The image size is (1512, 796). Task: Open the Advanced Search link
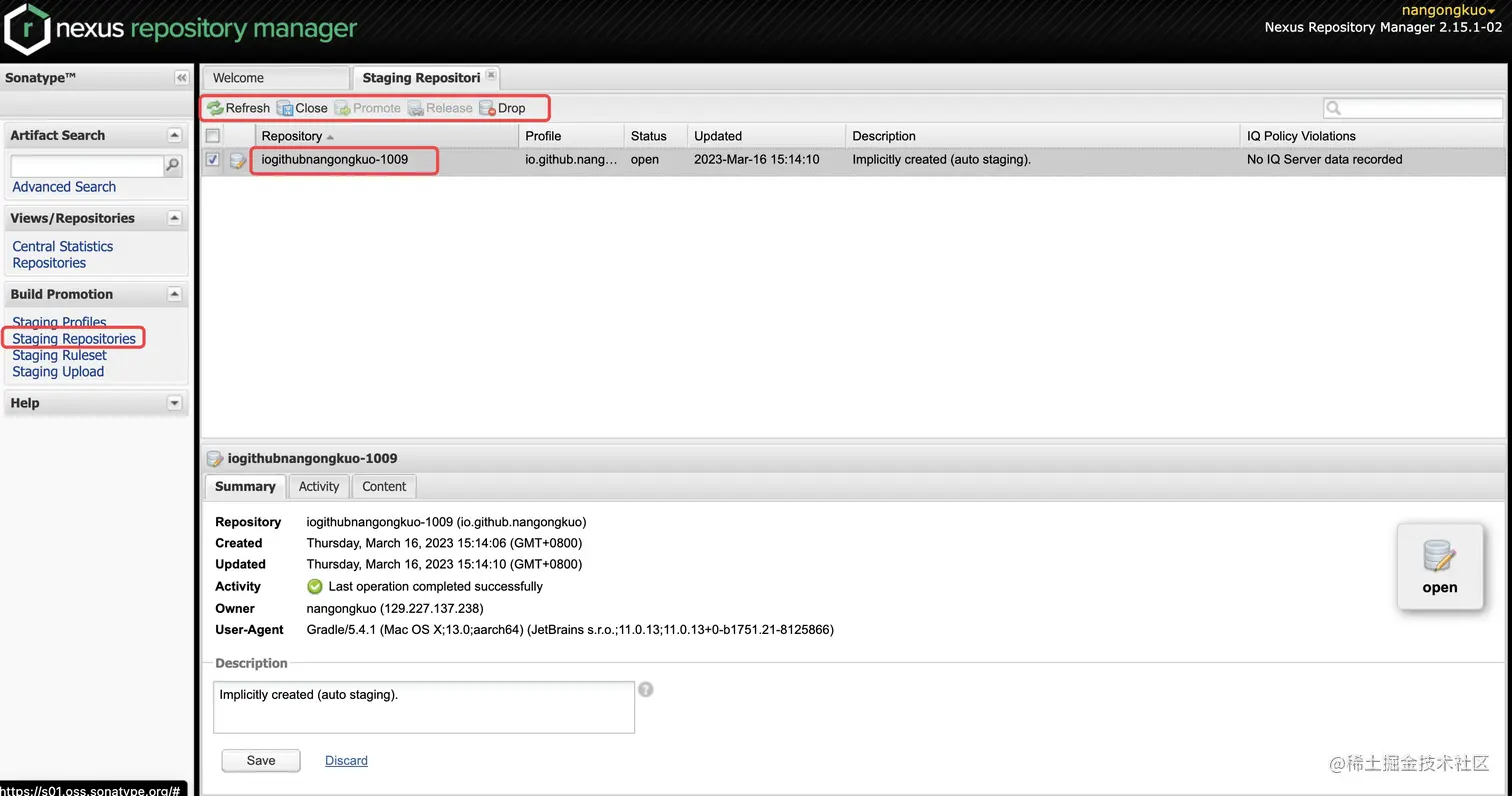pyautogui.click(x=64, y=187)
